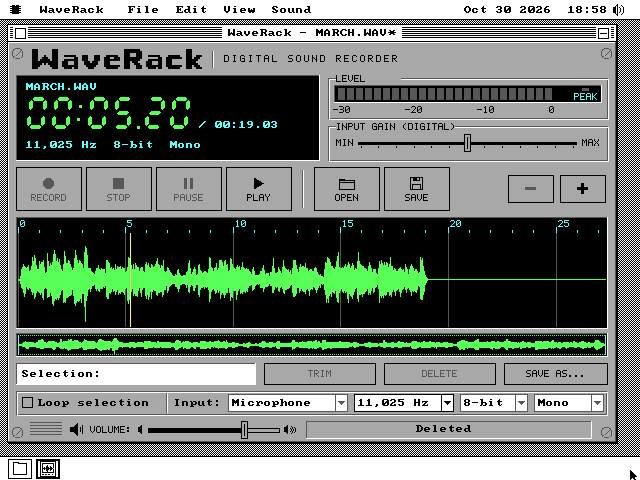Click the waveform overview strip
The width and height of the screenshot is (640, 480).
click(x=312, y=345)
